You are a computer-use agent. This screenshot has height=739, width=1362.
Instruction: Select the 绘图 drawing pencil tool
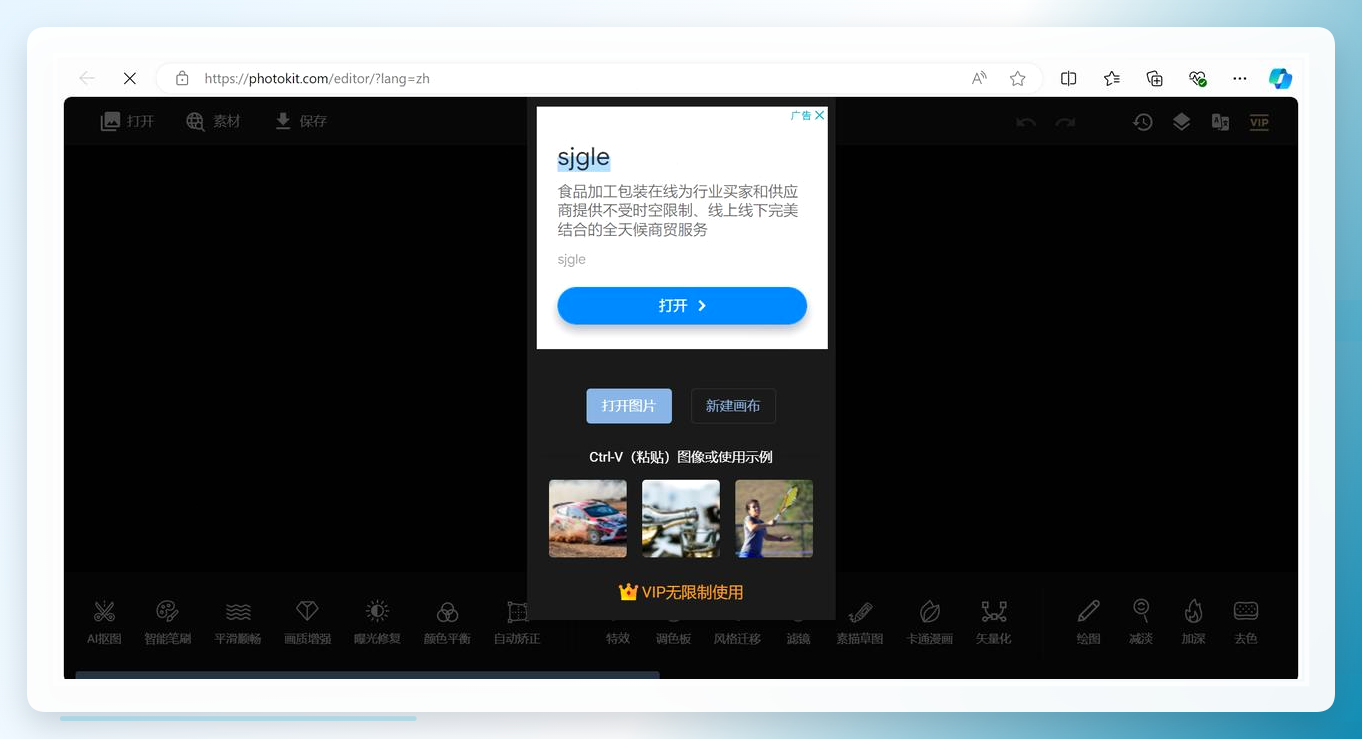1089,622
